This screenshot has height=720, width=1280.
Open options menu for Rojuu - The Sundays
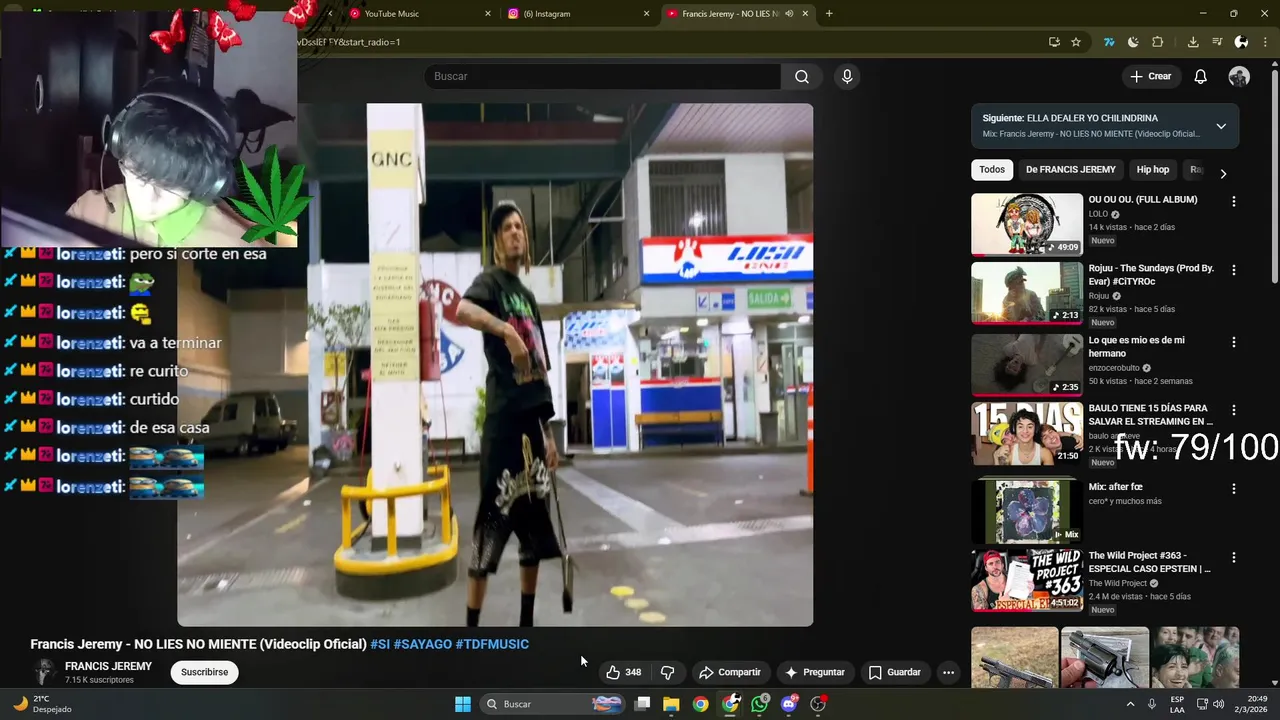click(1233, 270)
